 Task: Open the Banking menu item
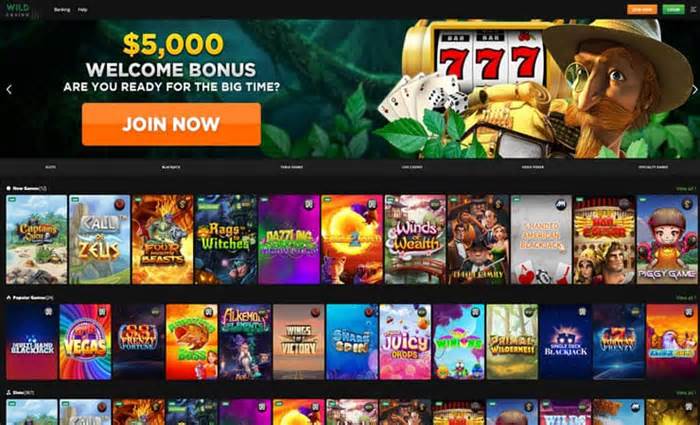[x=62, y=9]
